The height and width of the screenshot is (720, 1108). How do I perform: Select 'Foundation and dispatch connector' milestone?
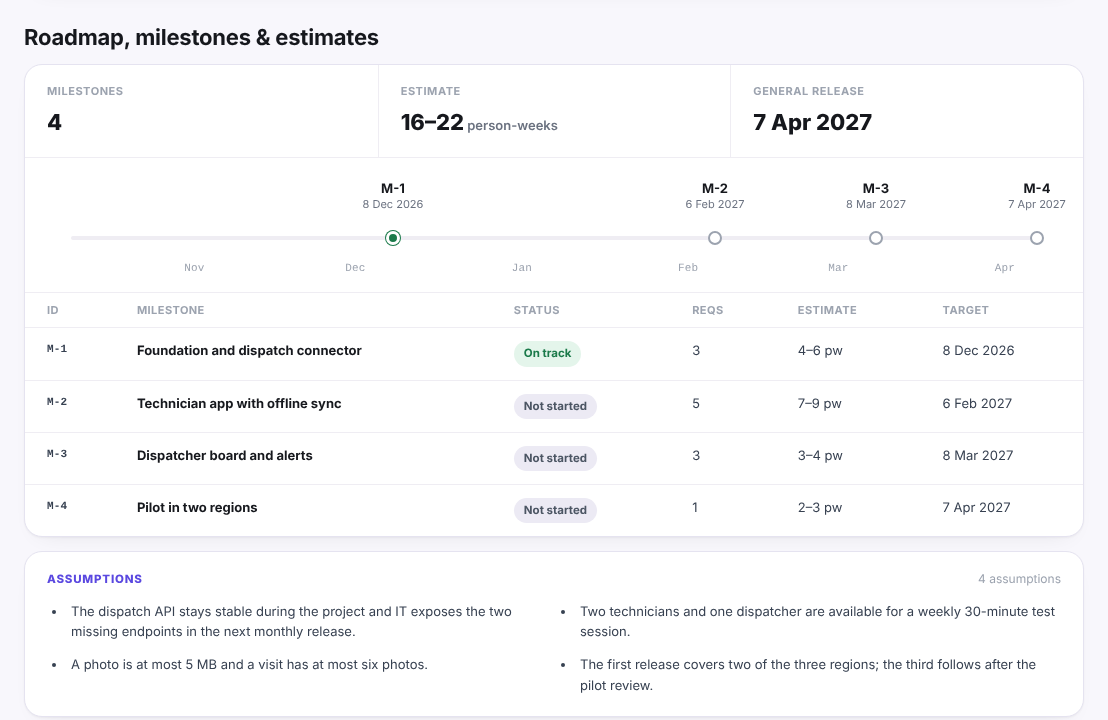249,350
